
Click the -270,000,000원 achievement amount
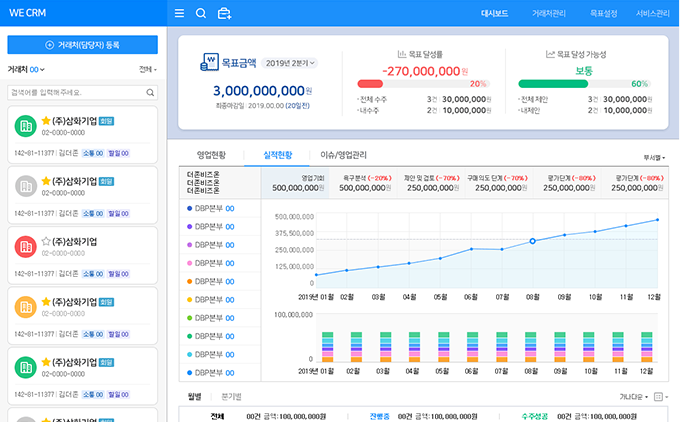(425, 71)
